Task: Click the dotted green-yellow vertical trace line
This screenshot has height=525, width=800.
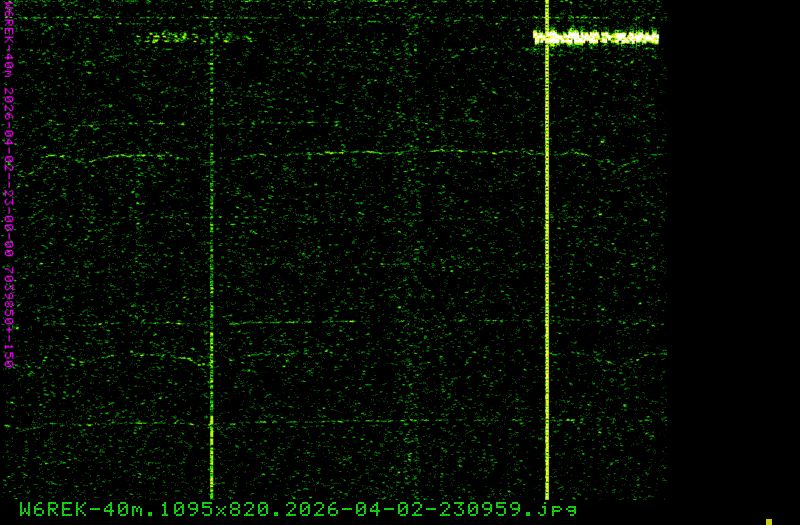Action: click(x=211, y=265)
